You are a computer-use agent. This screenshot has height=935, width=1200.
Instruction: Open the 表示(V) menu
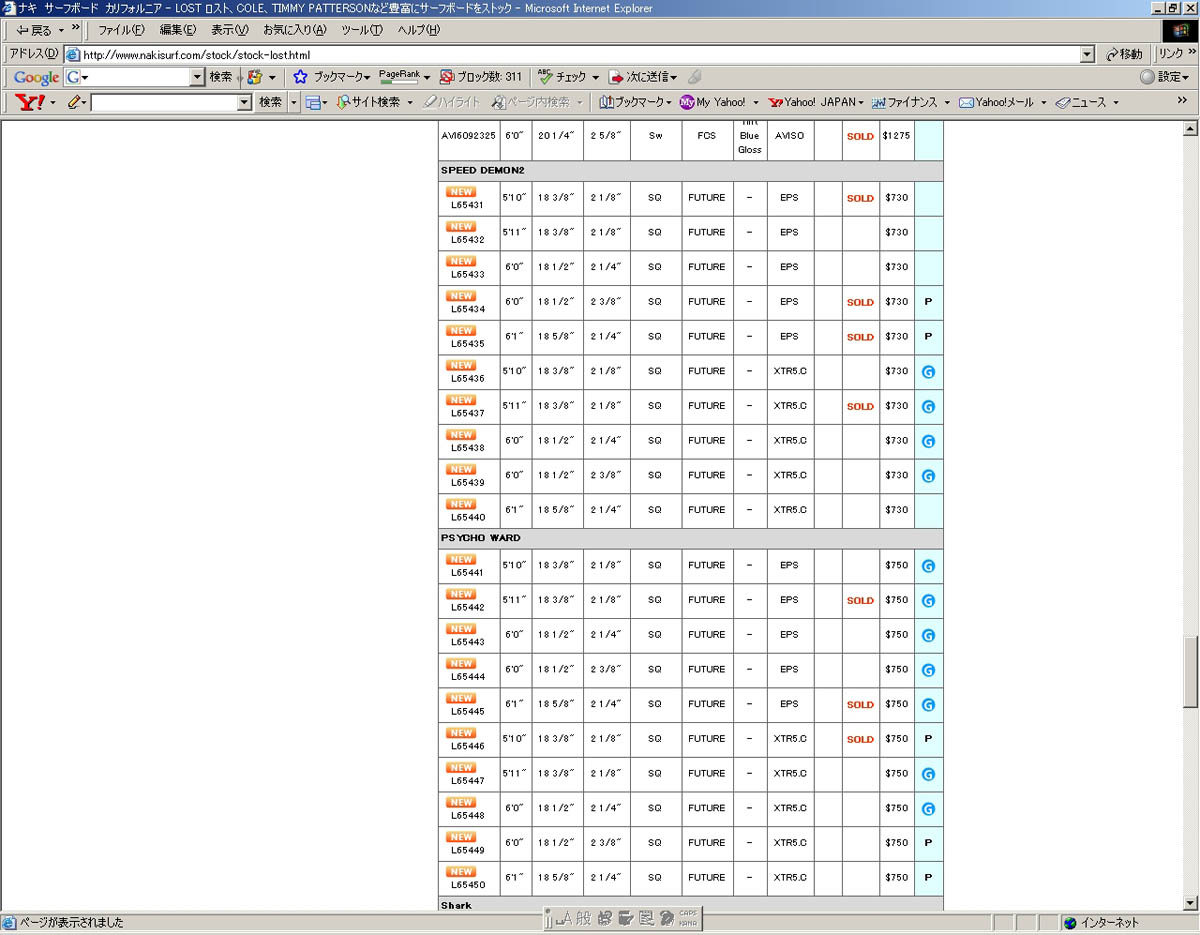(x=229, y=30)
